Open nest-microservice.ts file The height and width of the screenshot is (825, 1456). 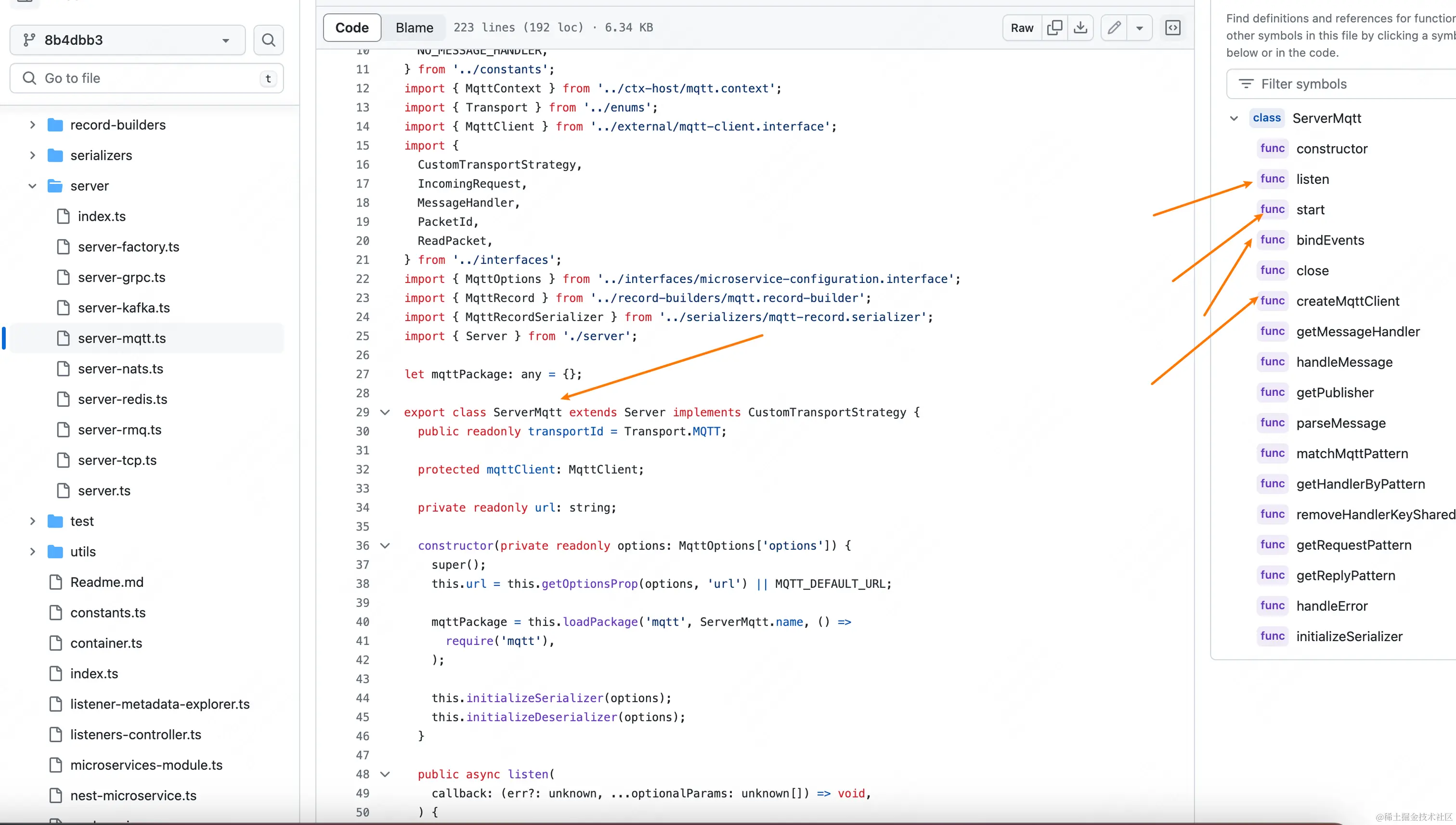133,796
